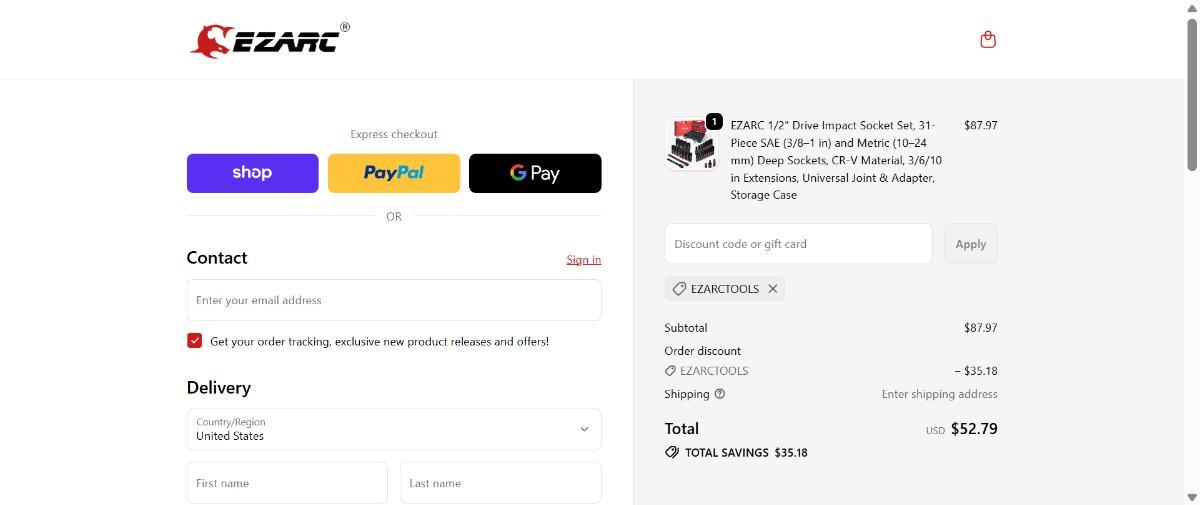
Task: Click the Country/Region dropdown chevron arrow
Action: pyautogui.click(x=584, y=429)
